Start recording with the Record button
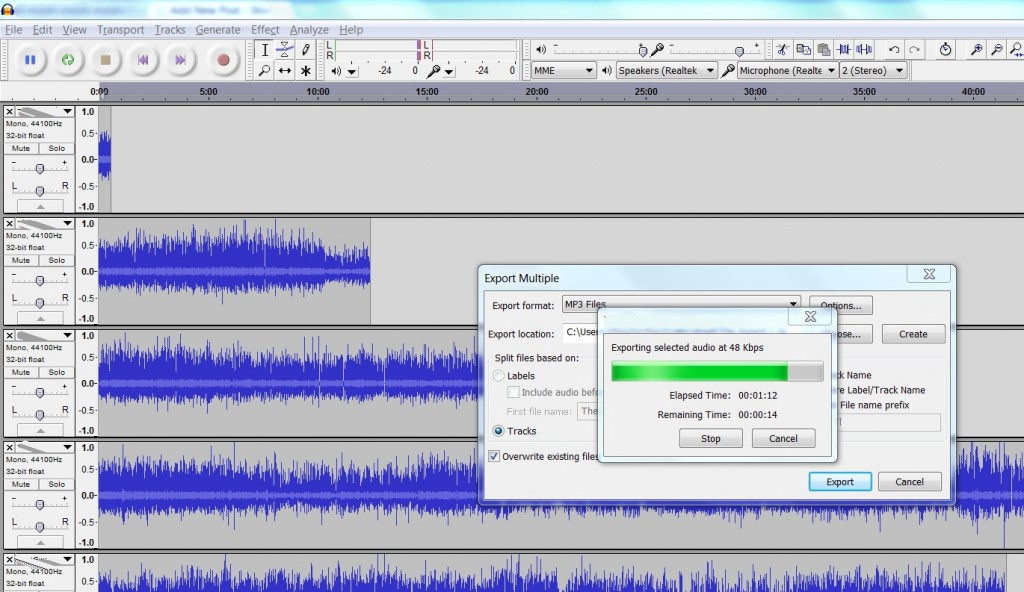 click(x=223, y=60)
